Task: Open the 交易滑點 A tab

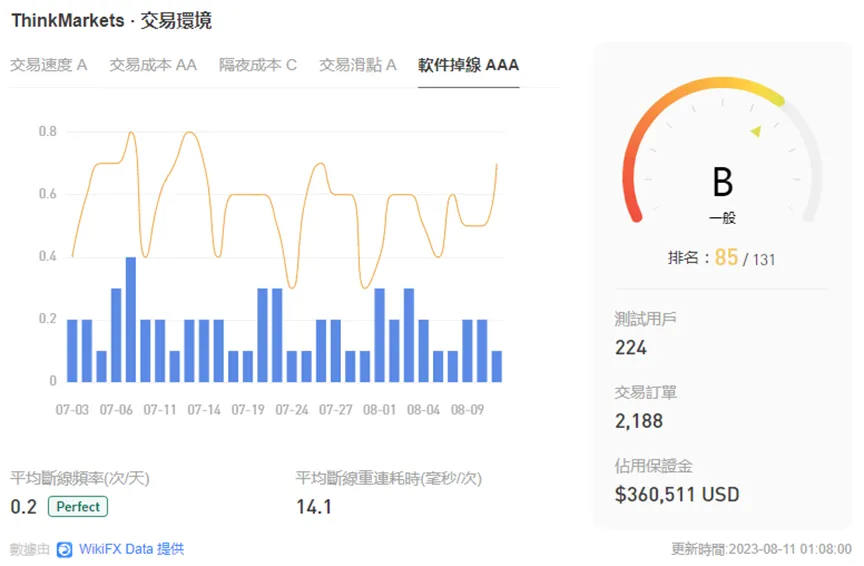Action: pyautogui.click(x=358, y=65)
